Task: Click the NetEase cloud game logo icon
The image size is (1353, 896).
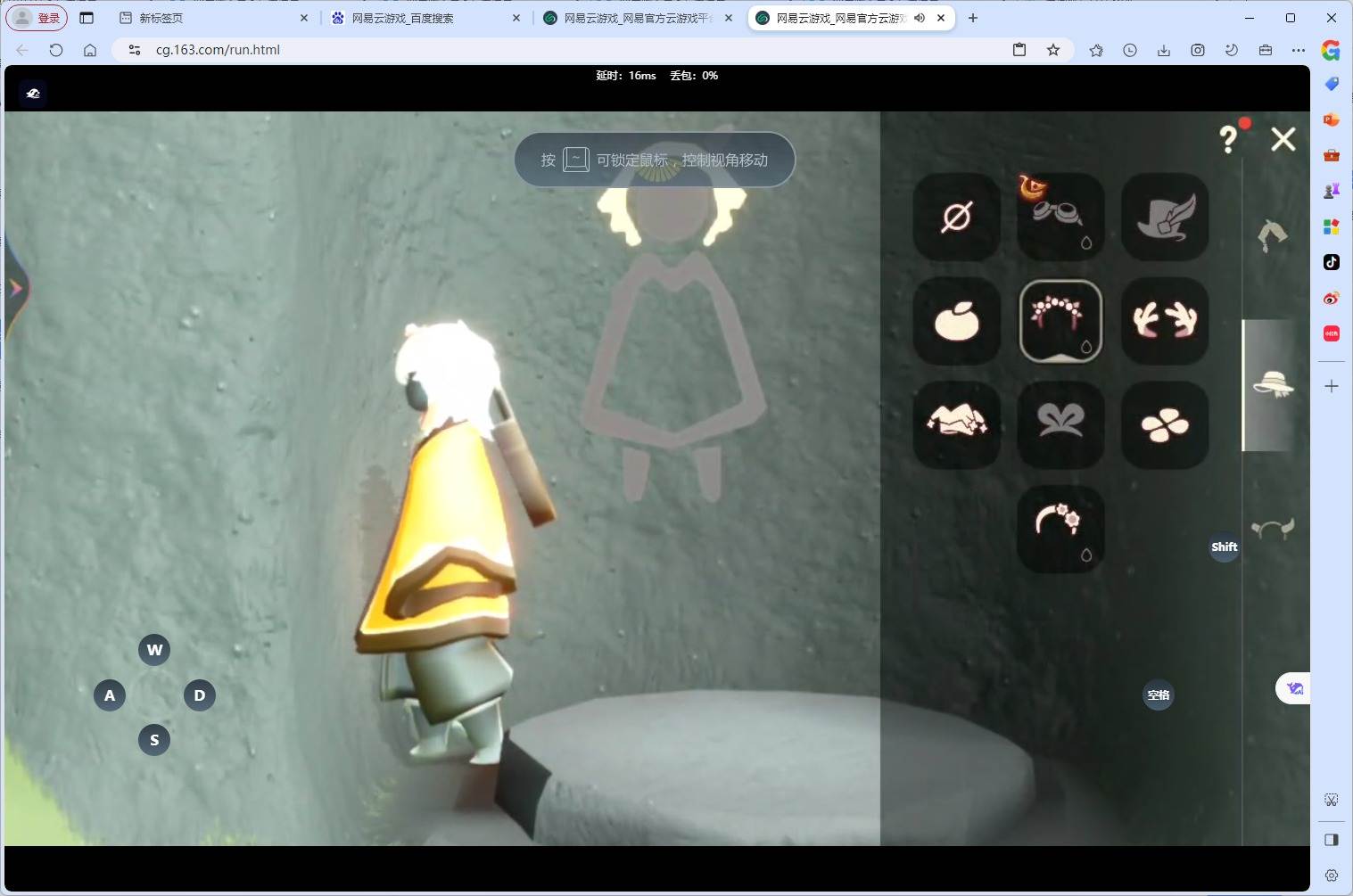Action: click(33, 94)
